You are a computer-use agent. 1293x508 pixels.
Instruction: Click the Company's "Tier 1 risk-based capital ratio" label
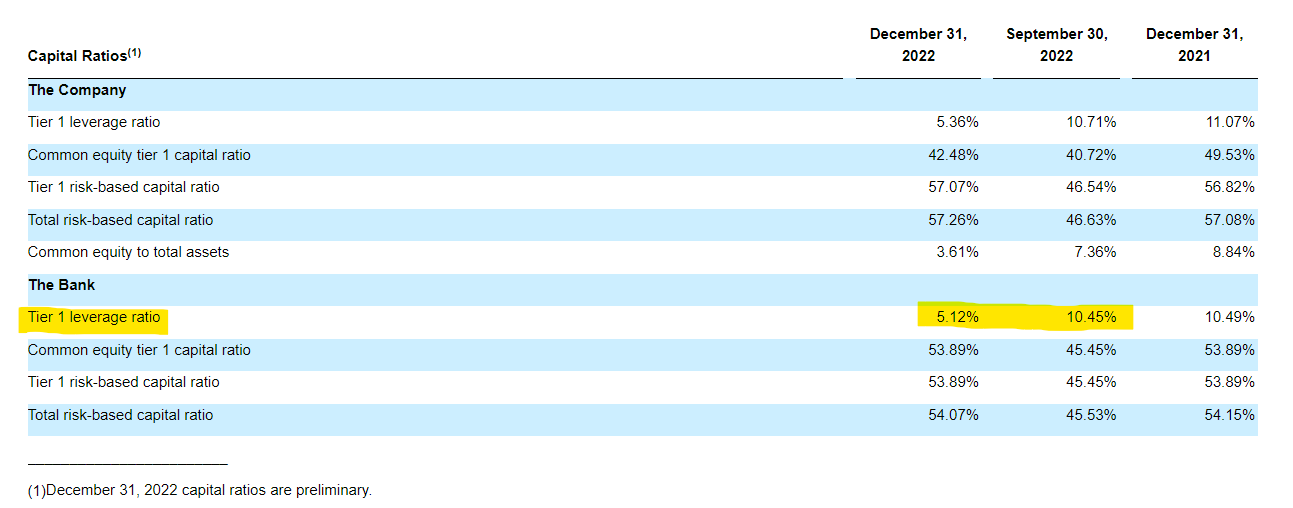[124, 187]
